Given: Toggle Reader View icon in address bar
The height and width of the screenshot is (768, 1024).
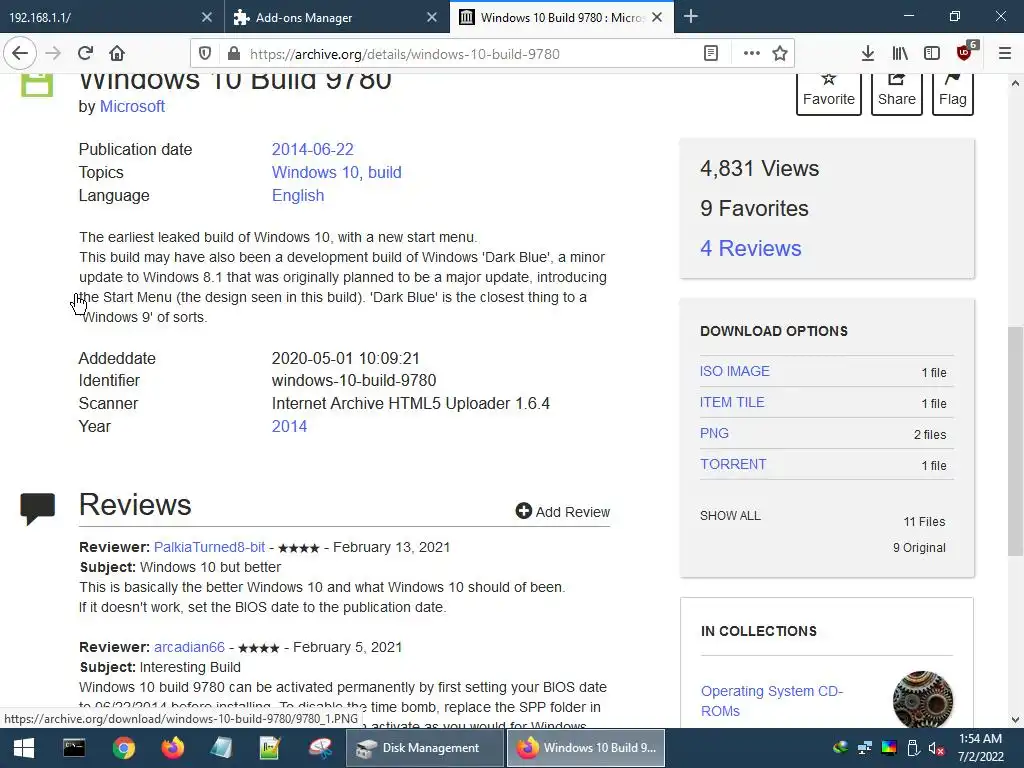Looking at the screenshot, I should [711, 54].
